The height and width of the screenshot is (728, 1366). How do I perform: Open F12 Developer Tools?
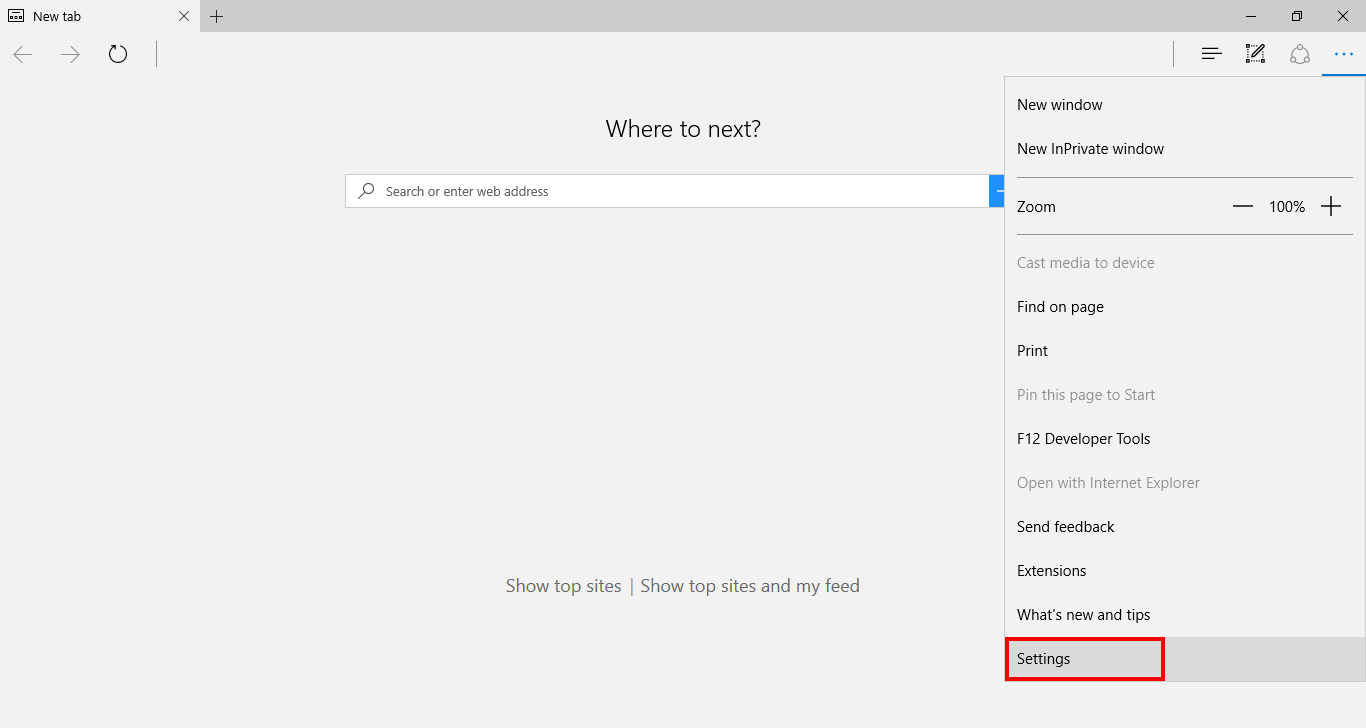(x=1185, y=439)
